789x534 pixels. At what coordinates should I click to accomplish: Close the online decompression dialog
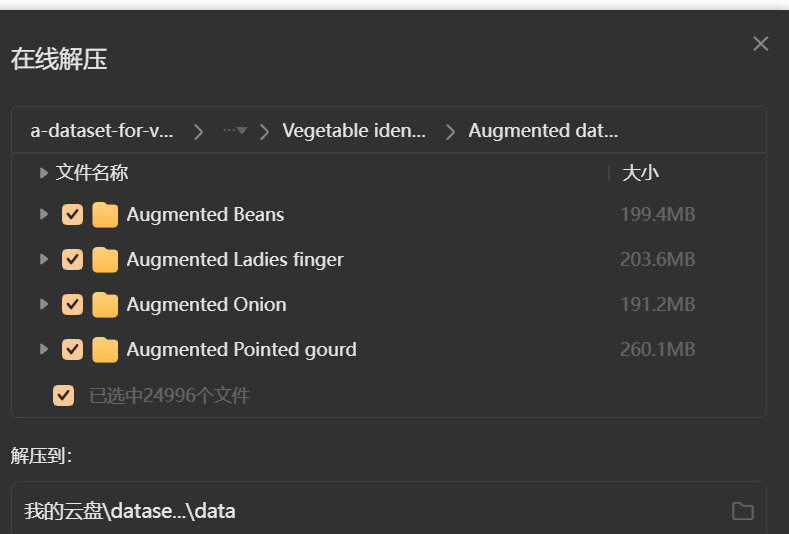tap(761, 44)
